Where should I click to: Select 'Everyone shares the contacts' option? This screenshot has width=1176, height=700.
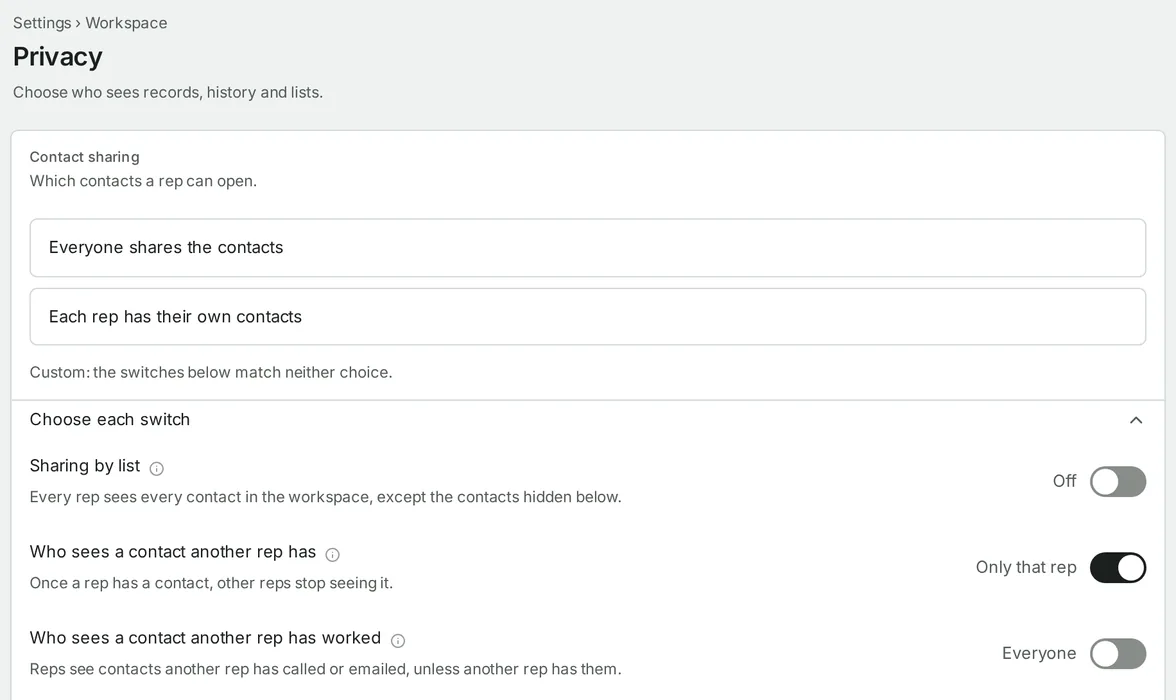(587, 248)
